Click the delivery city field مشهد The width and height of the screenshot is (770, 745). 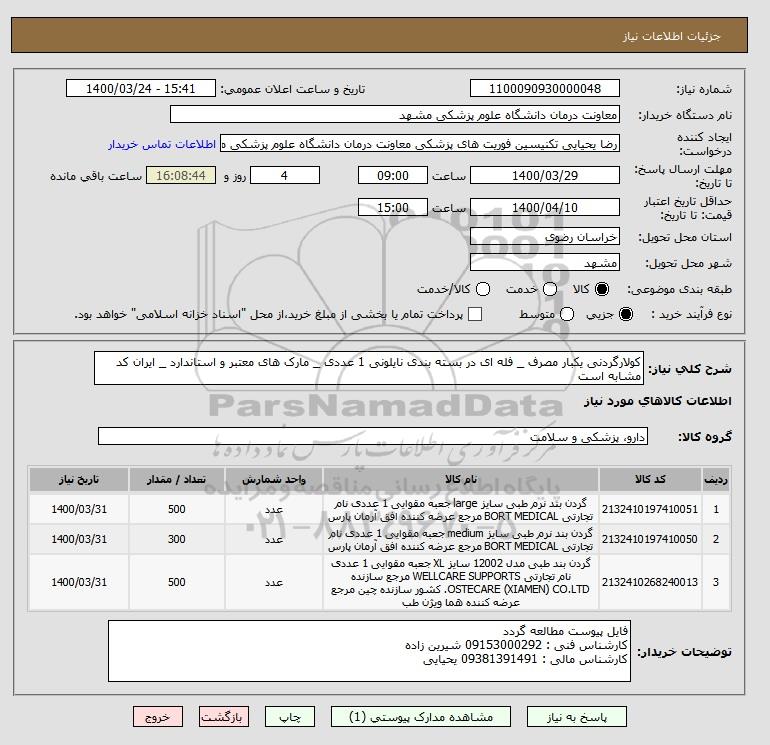click(x=545, y=263)
